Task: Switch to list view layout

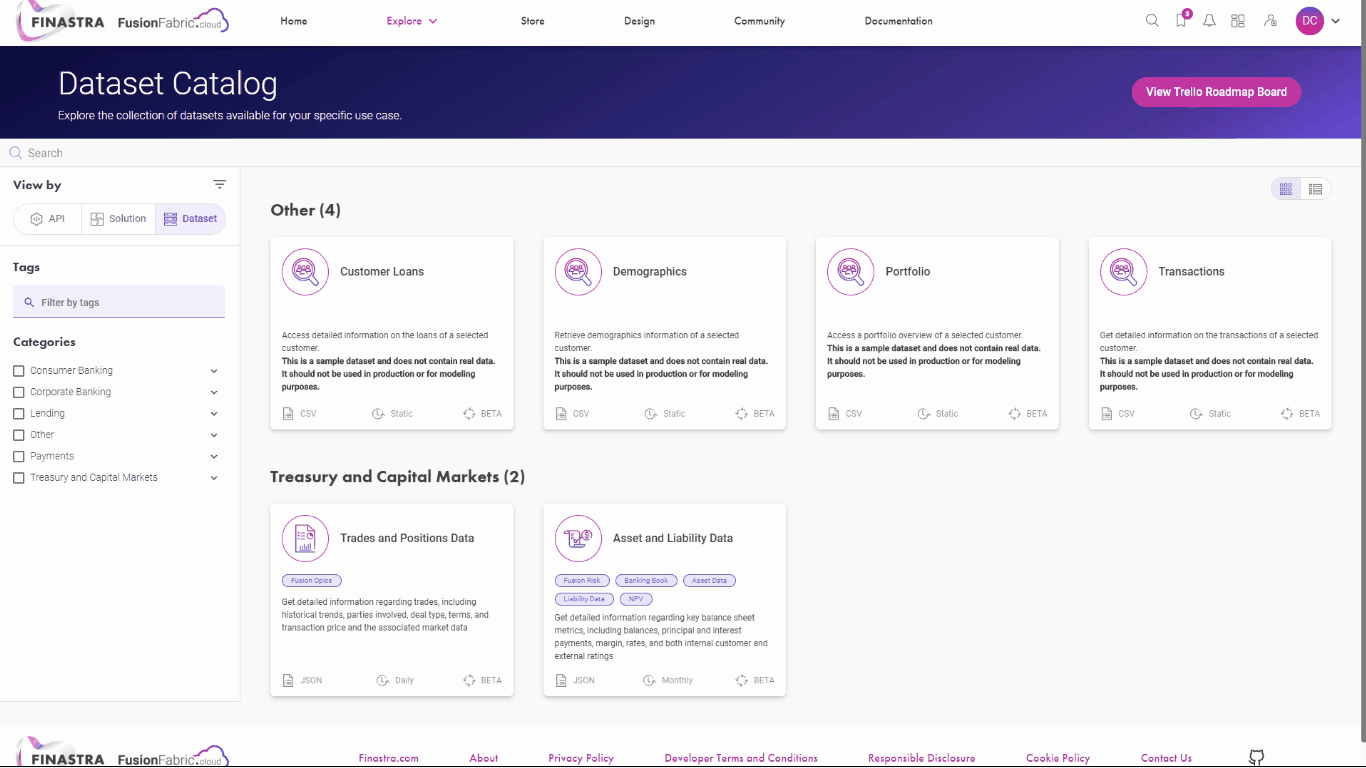Action: [x=1316, y=189]
